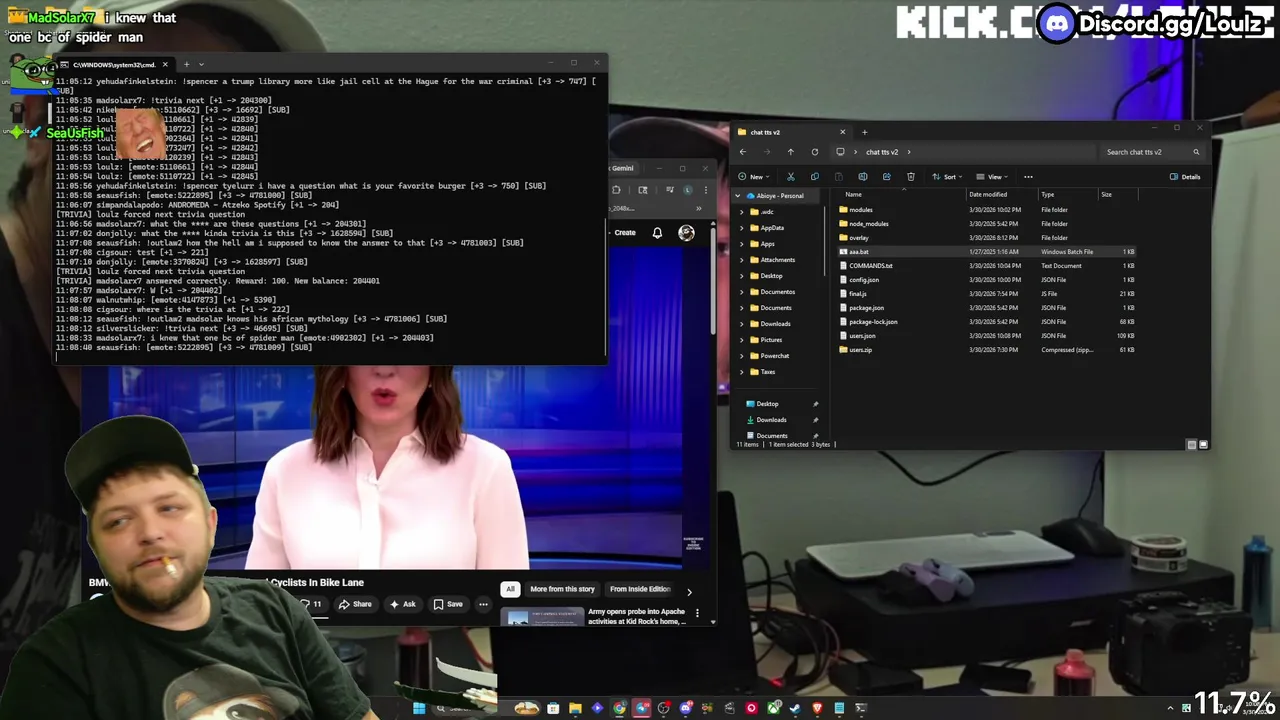Go up one folder level in File Explorer
Image resolution: width=1280 pixels, height=720 pixels.
pyautogui.click(x=791, y=152)
